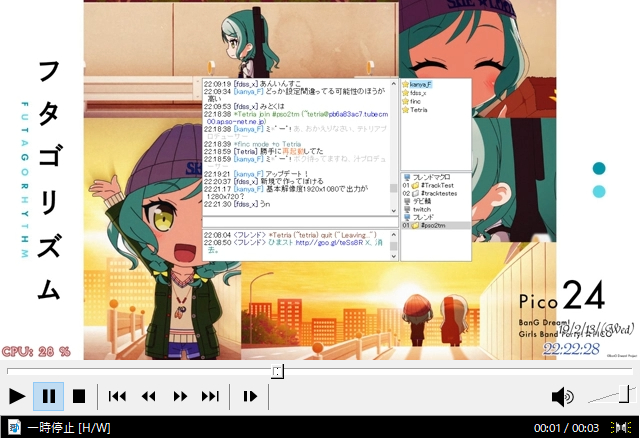The image size is (640, 439).
Task: Click the fast-forward (increase speed) button
Action: (x=180, y=396)
